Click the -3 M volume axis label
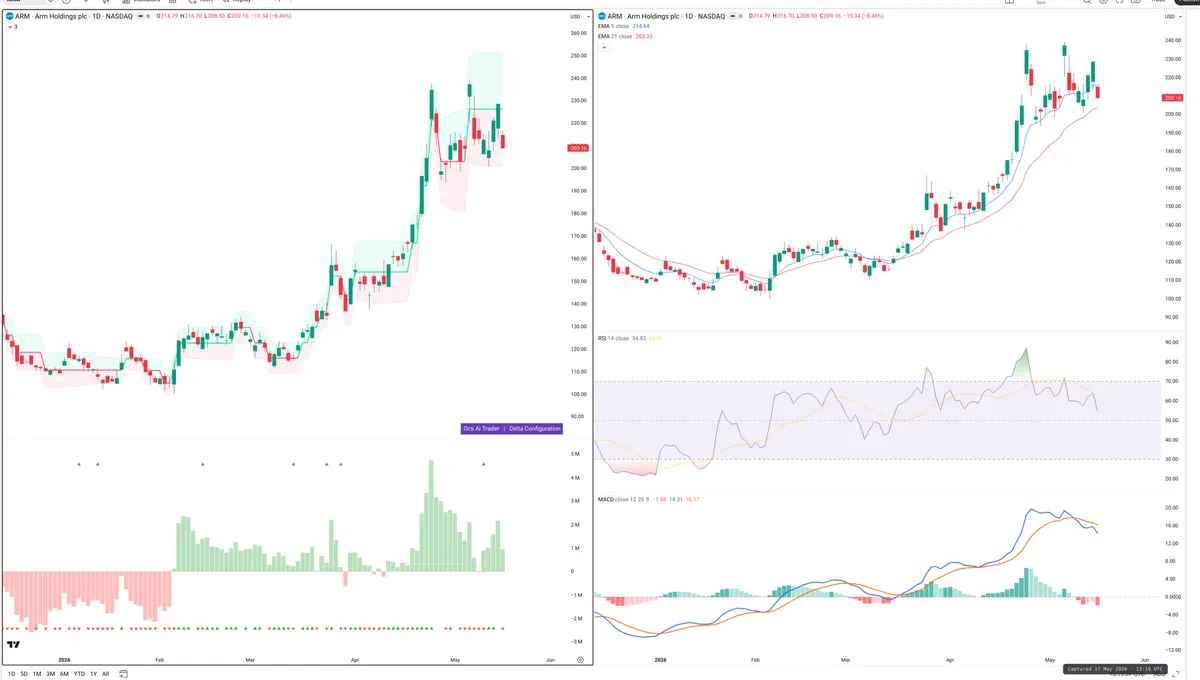Viewport: 1200px width, 680px height. point(577,642)
